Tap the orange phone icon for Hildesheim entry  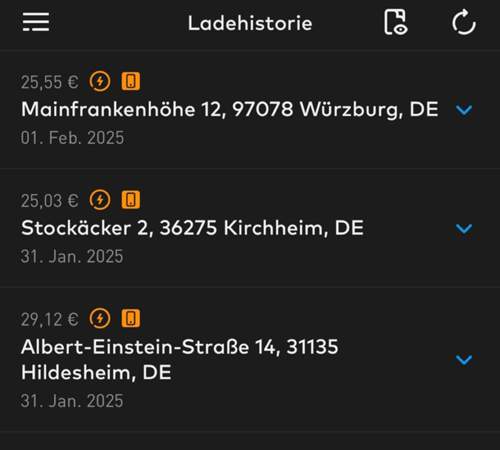[x=131, y=319]
